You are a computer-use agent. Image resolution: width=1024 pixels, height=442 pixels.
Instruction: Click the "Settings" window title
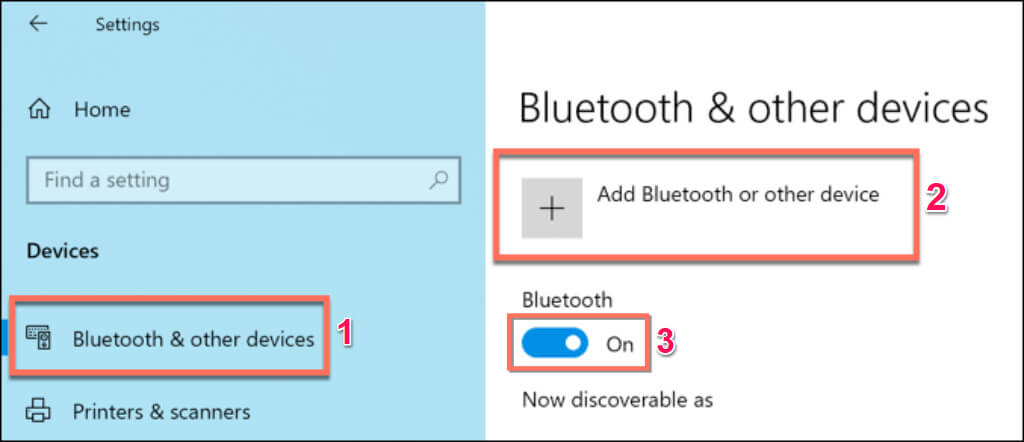[x=127, y=24]
